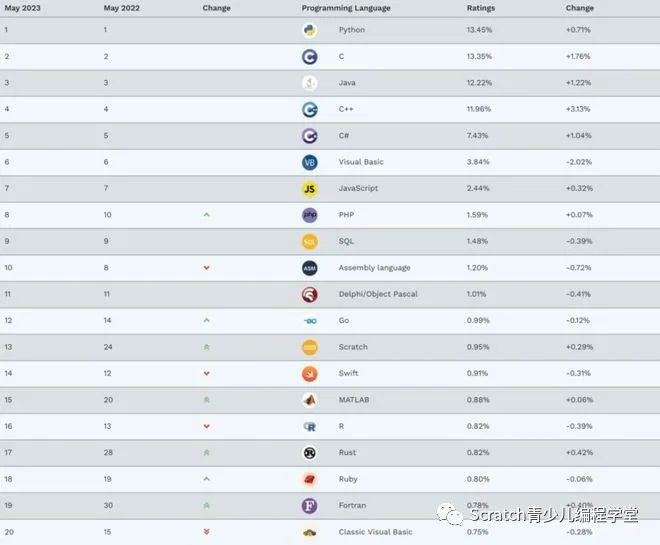Open the C++ language name

346,109
